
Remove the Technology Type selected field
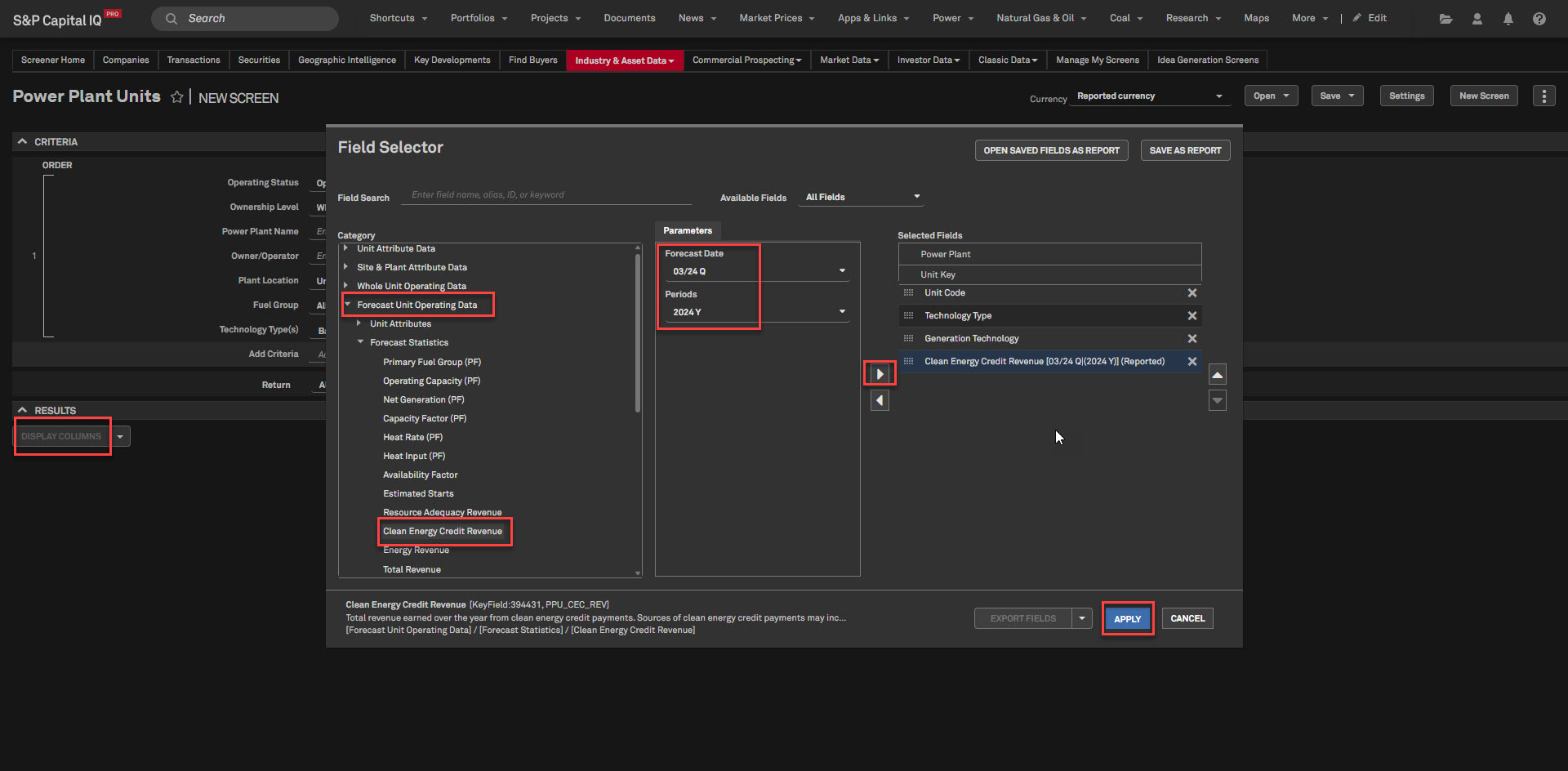pos(1192,316)
